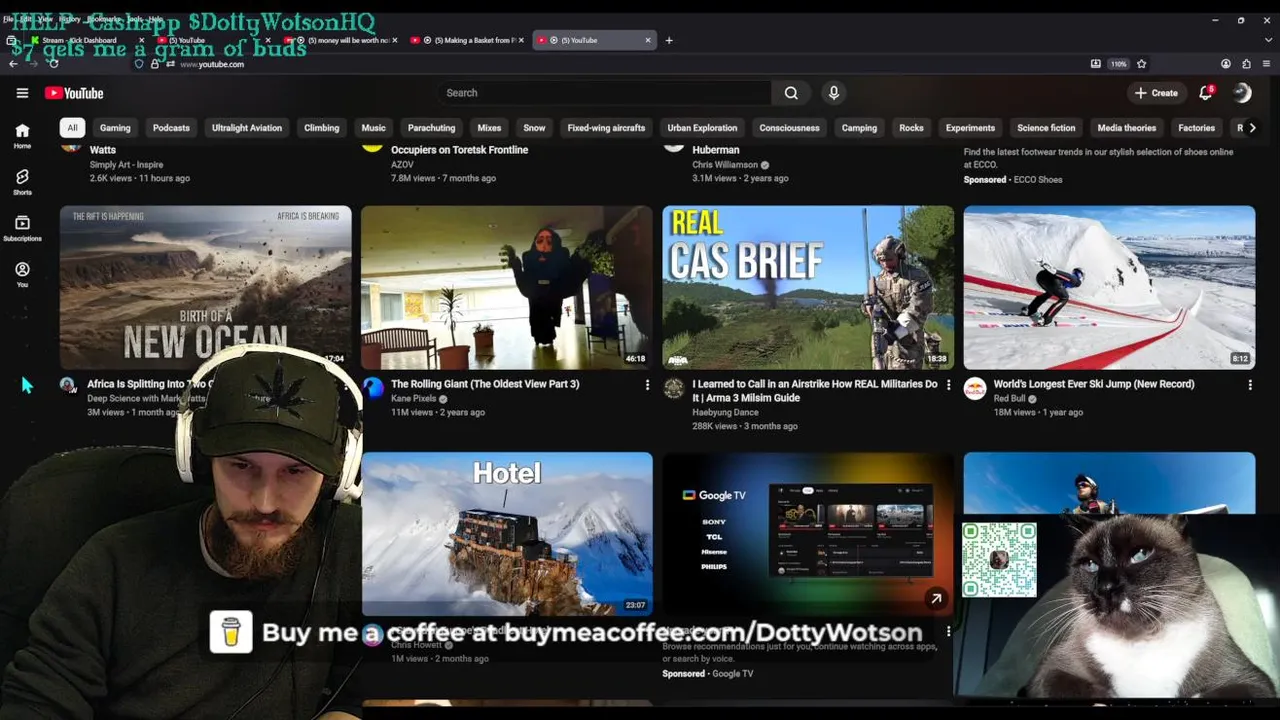Select the Media theories chip
The image size is (1280, 720).
coord(1126,128)
